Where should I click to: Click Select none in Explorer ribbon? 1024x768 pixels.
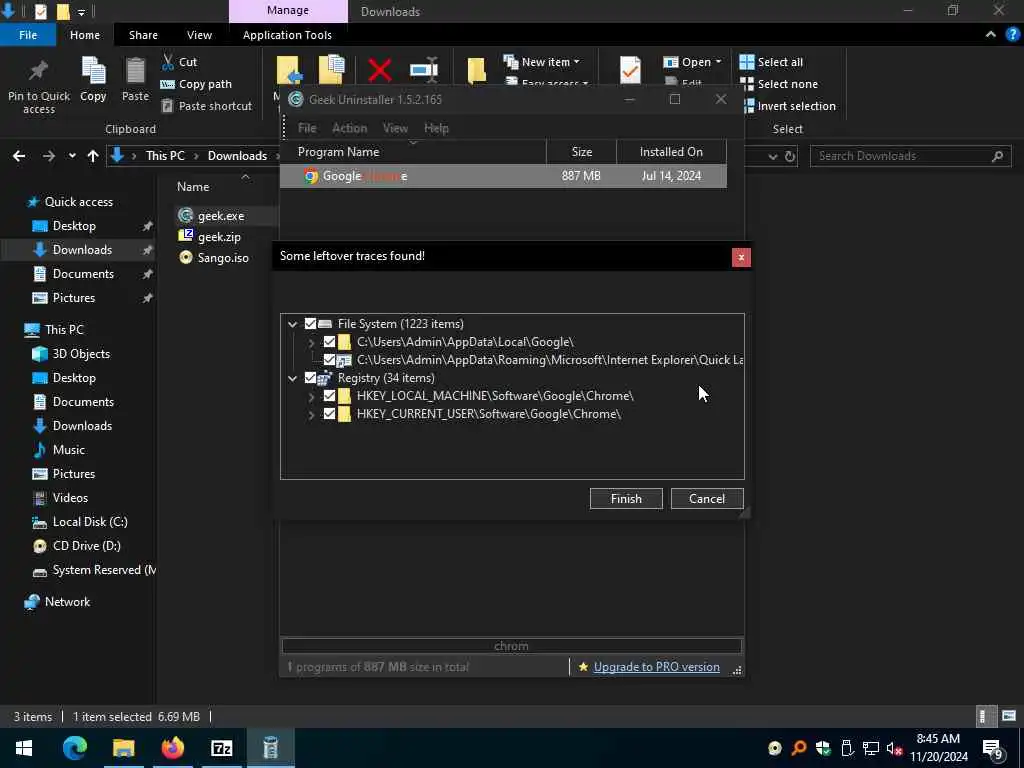point(778,84)
